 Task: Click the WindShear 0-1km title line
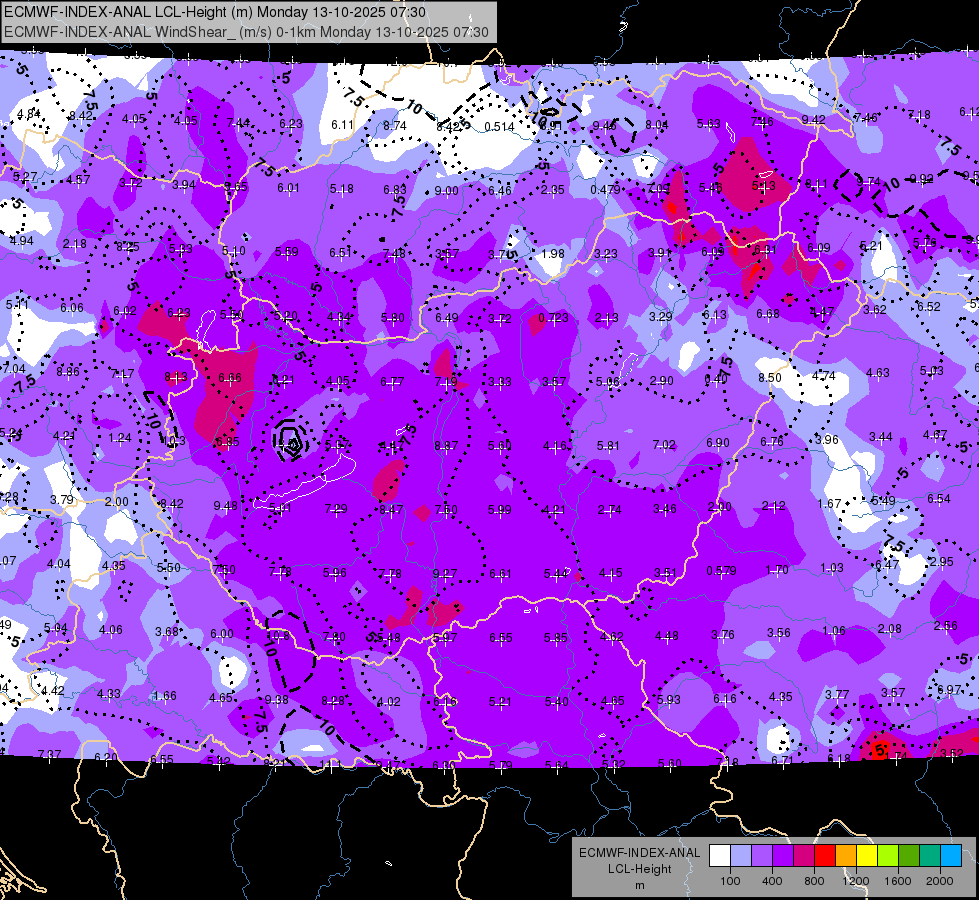point(246,32)
